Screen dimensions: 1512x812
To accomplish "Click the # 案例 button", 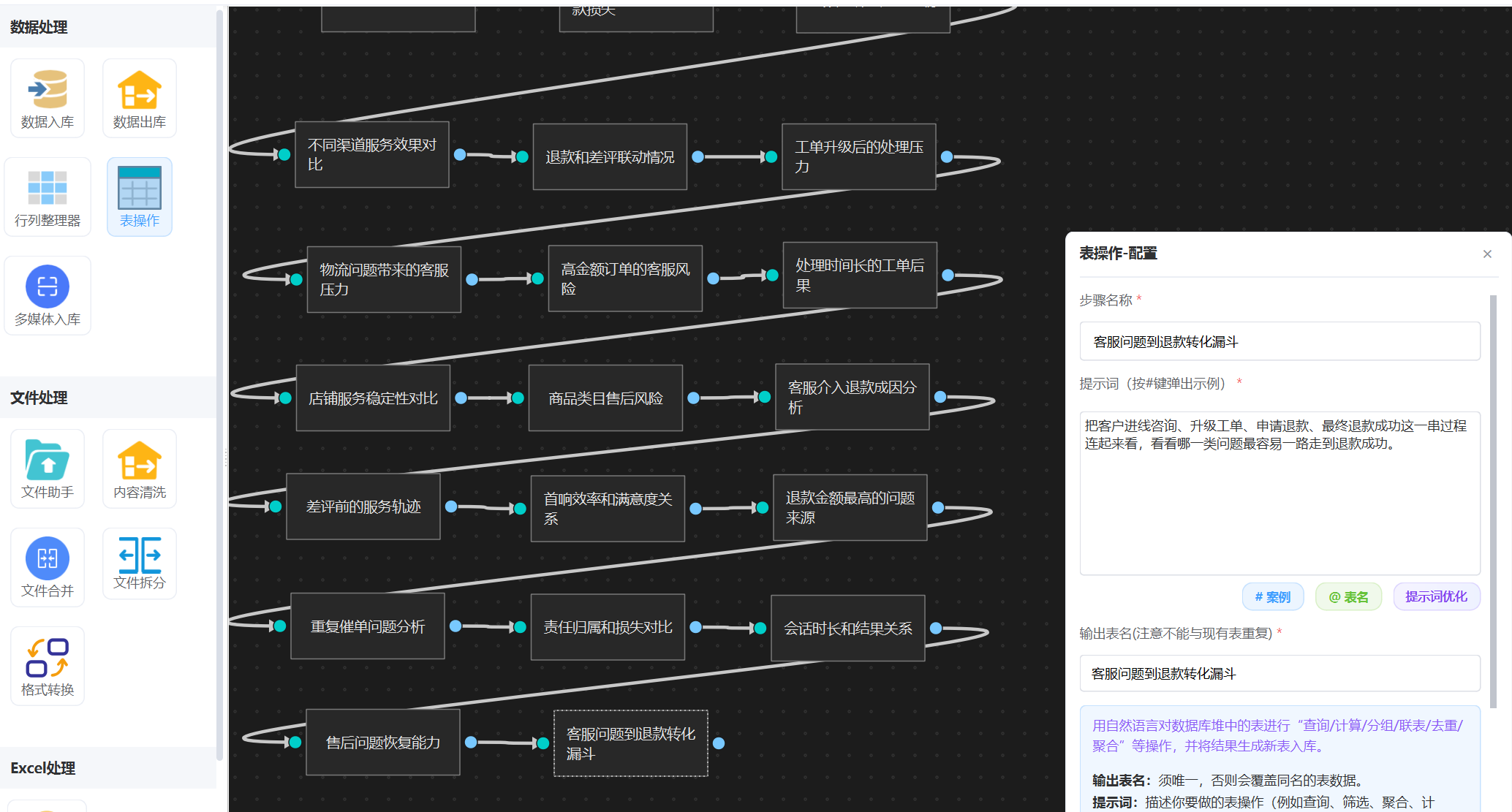I will click(1272, 597).
